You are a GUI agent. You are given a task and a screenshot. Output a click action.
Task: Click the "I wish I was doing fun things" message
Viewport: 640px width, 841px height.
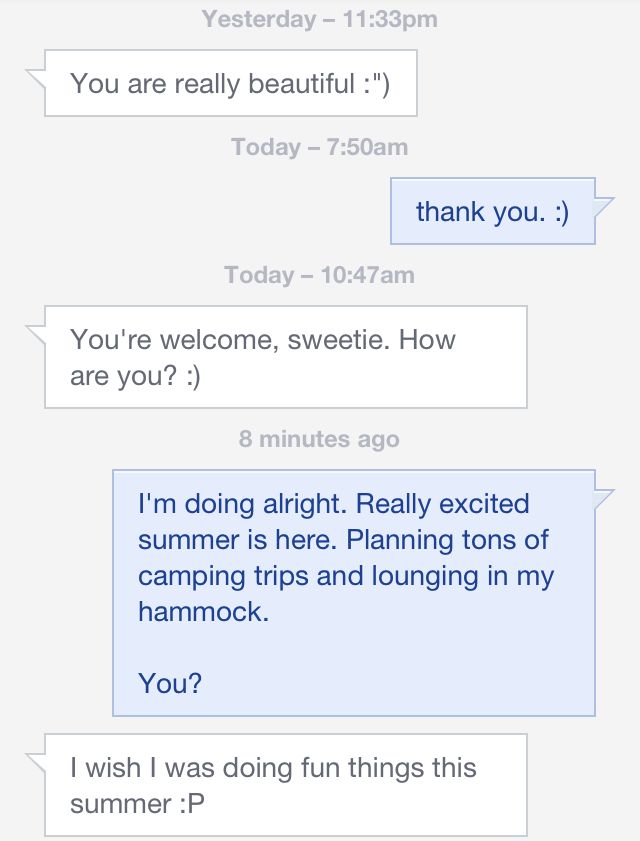click(285, 786)
